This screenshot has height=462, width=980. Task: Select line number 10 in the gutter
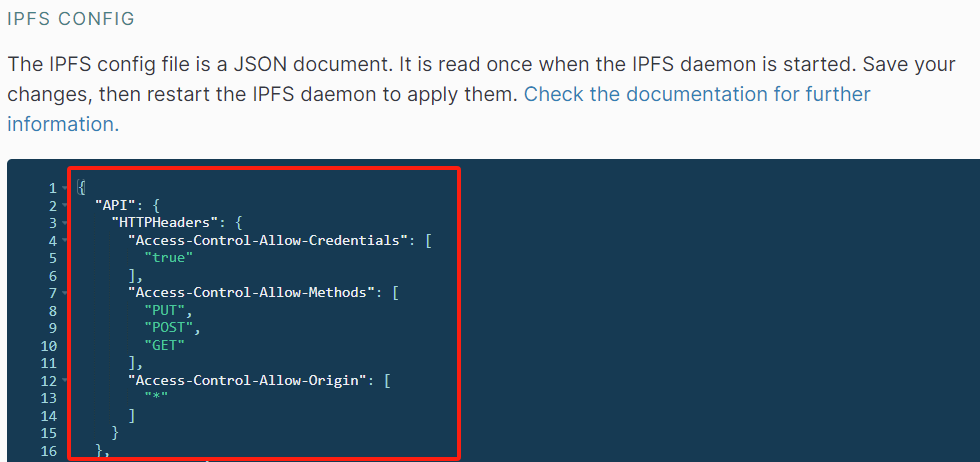point(48,346)
